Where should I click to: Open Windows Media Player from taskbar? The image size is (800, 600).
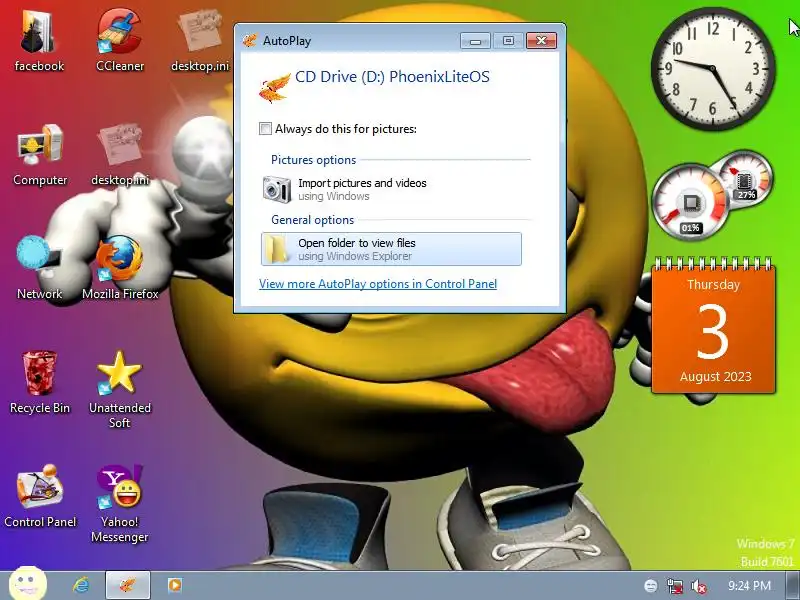(174, 585)
